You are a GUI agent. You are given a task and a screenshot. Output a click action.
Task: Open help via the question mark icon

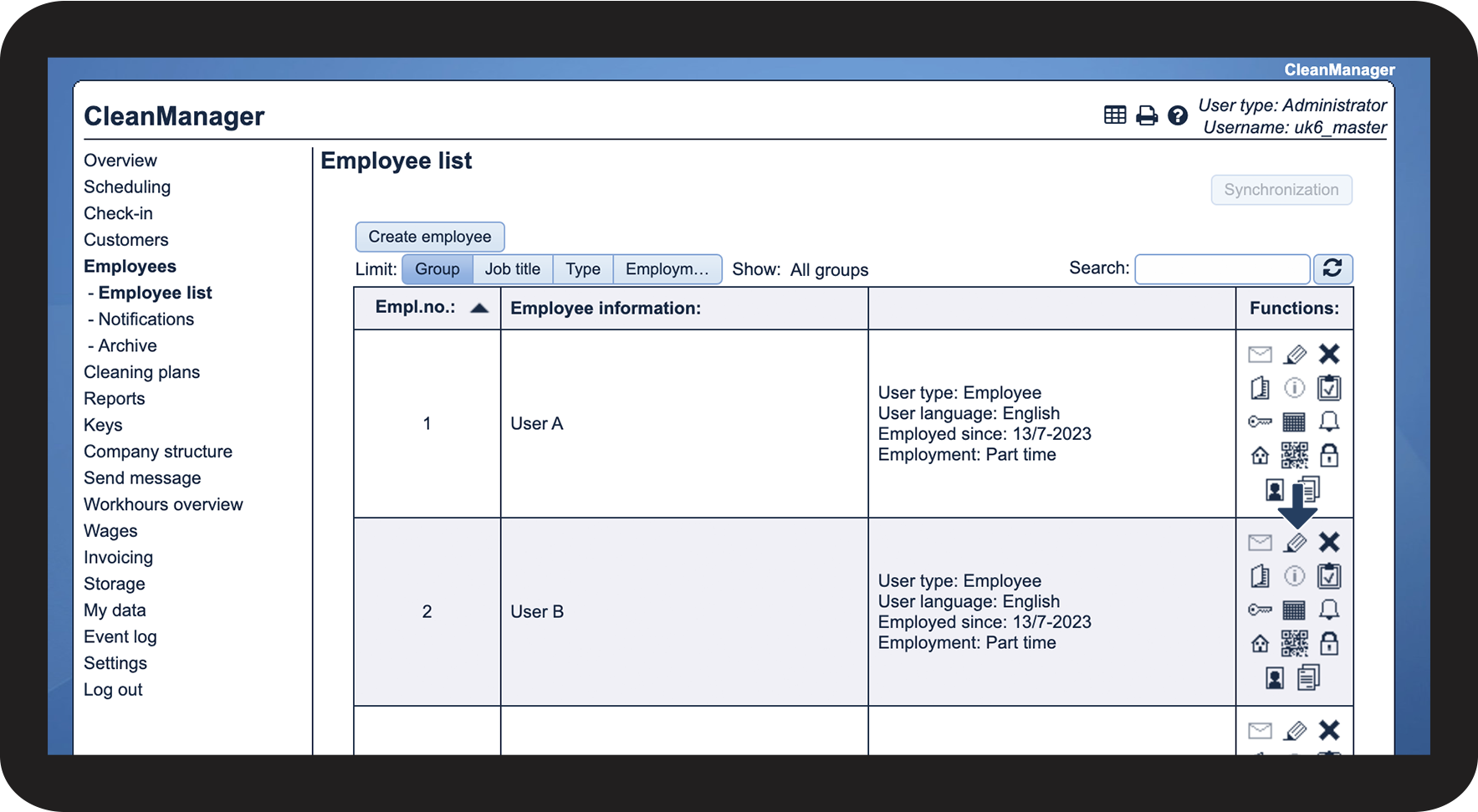[1177, 115]
